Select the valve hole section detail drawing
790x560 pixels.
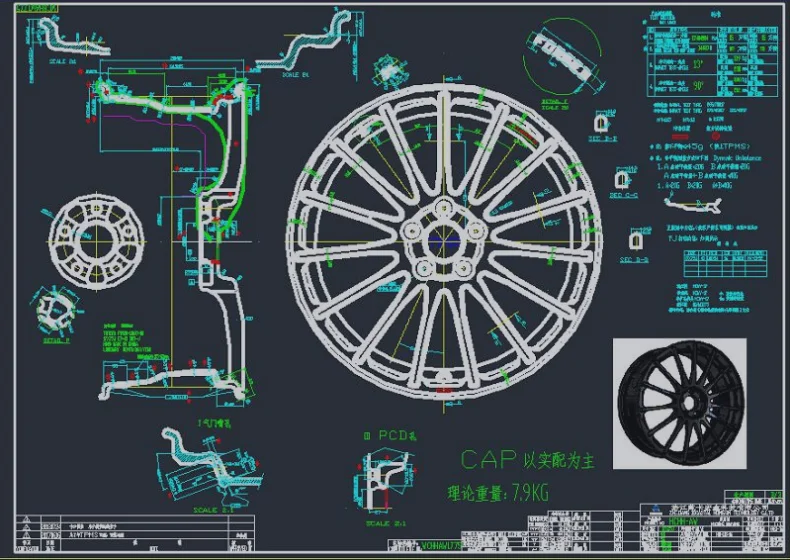click(209, 466)
